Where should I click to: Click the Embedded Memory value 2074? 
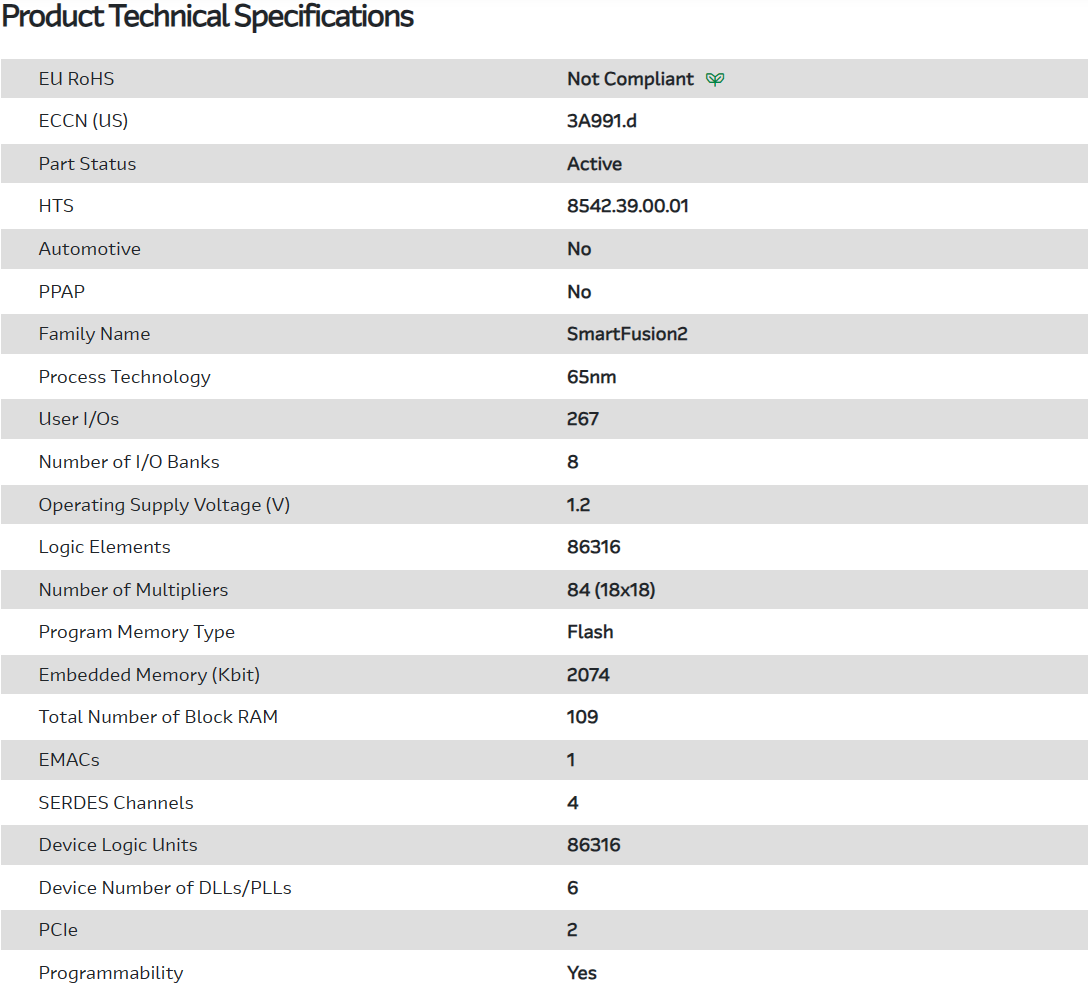coord(588,675)
